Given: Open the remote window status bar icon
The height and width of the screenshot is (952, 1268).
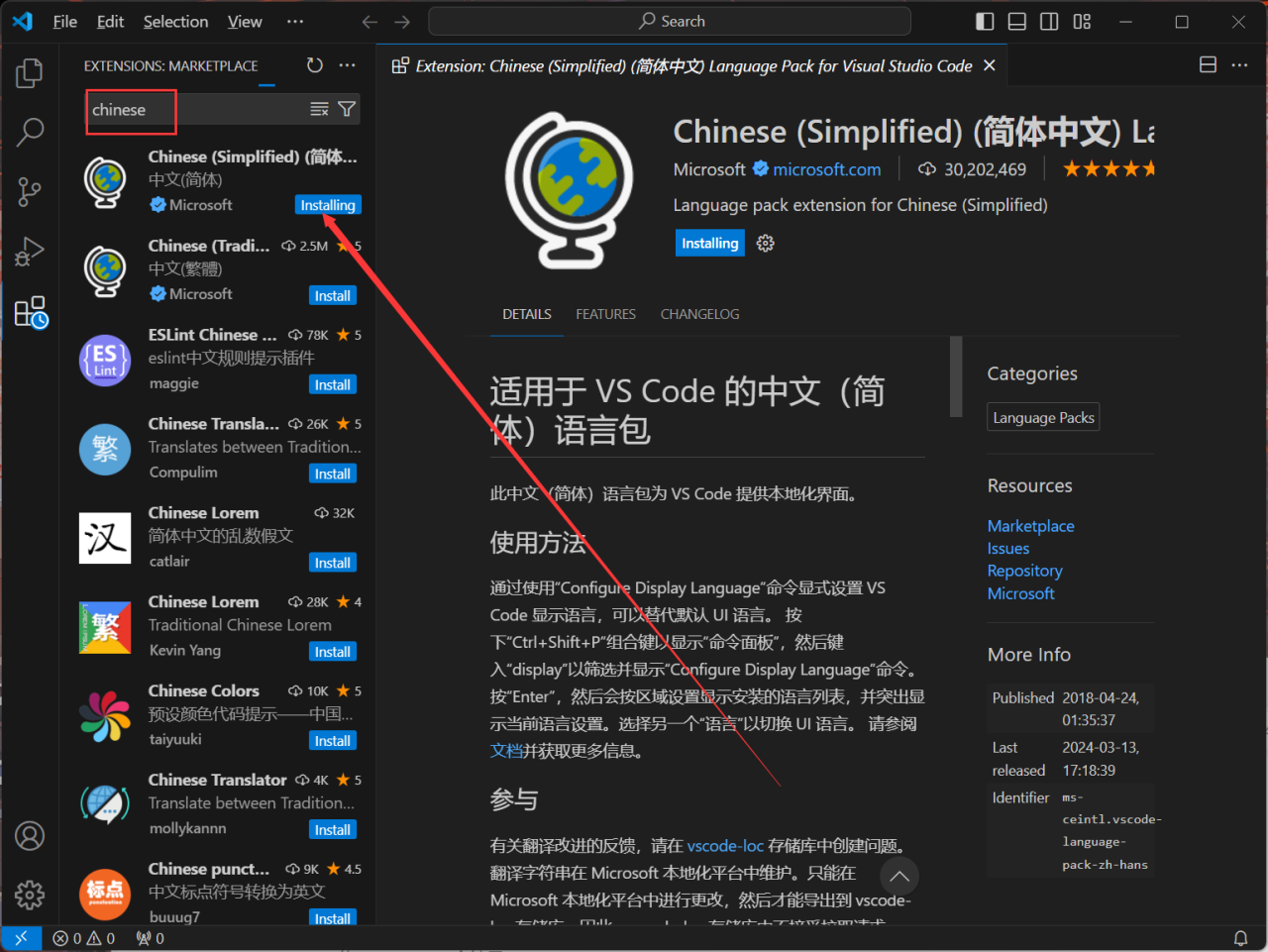Looking at the screenshot, I should [x=21, y=938].
